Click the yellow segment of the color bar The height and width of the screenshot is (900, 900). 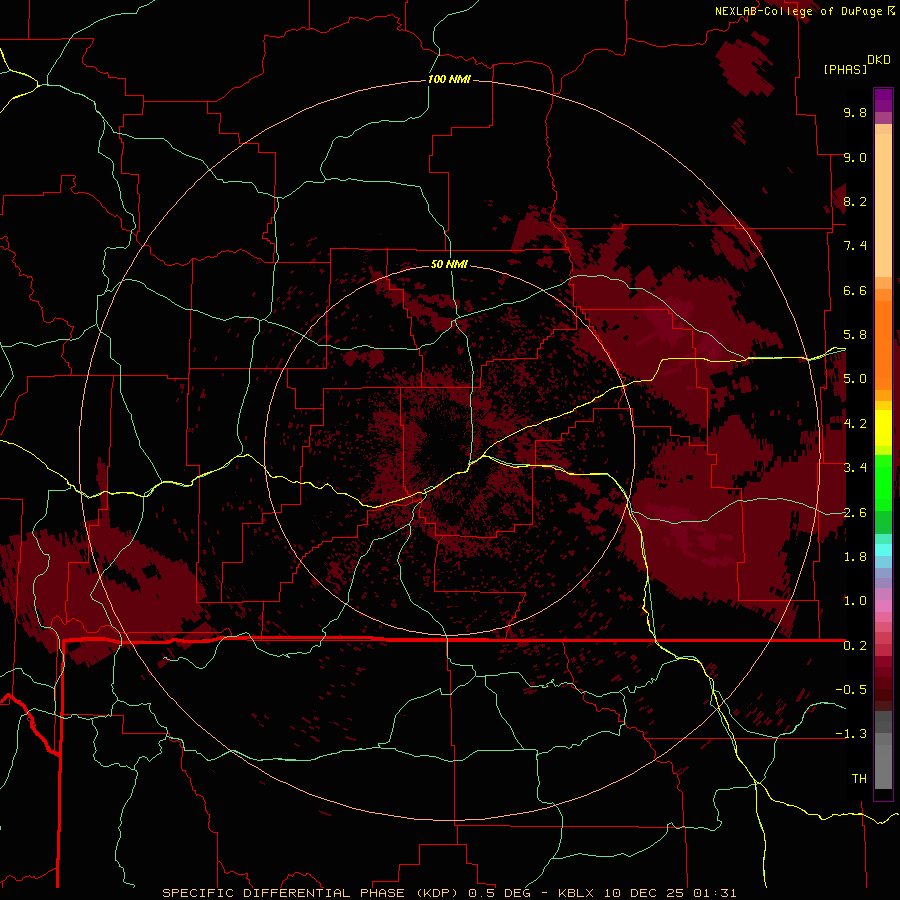(x=883, y=428)
